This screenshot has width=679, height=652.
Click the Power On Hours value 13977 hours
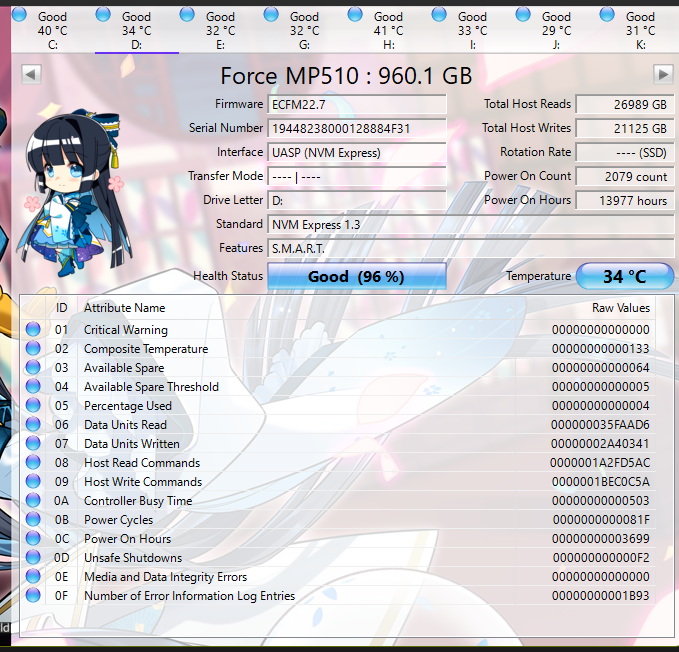625,200
